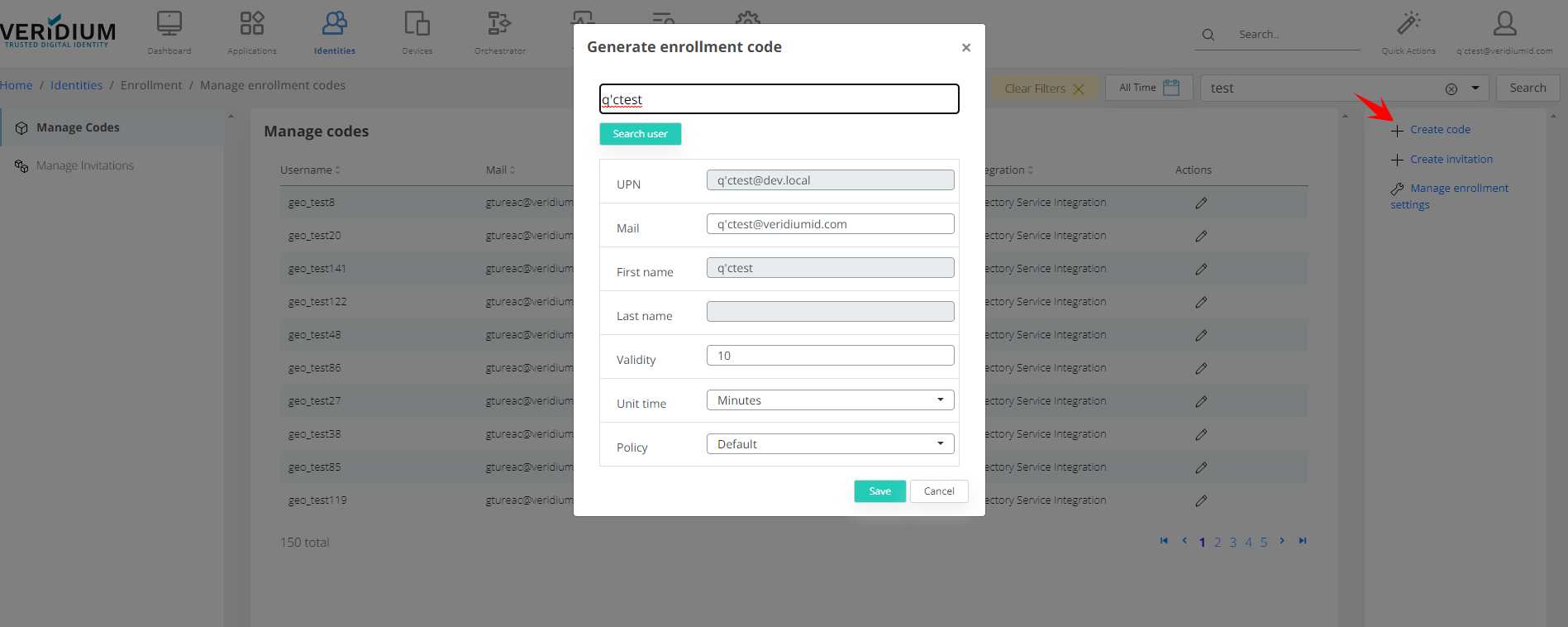Open the Orchestrator icon in top navigation
The height and width of the screenshot is (627, 1568).
(499, 25)
